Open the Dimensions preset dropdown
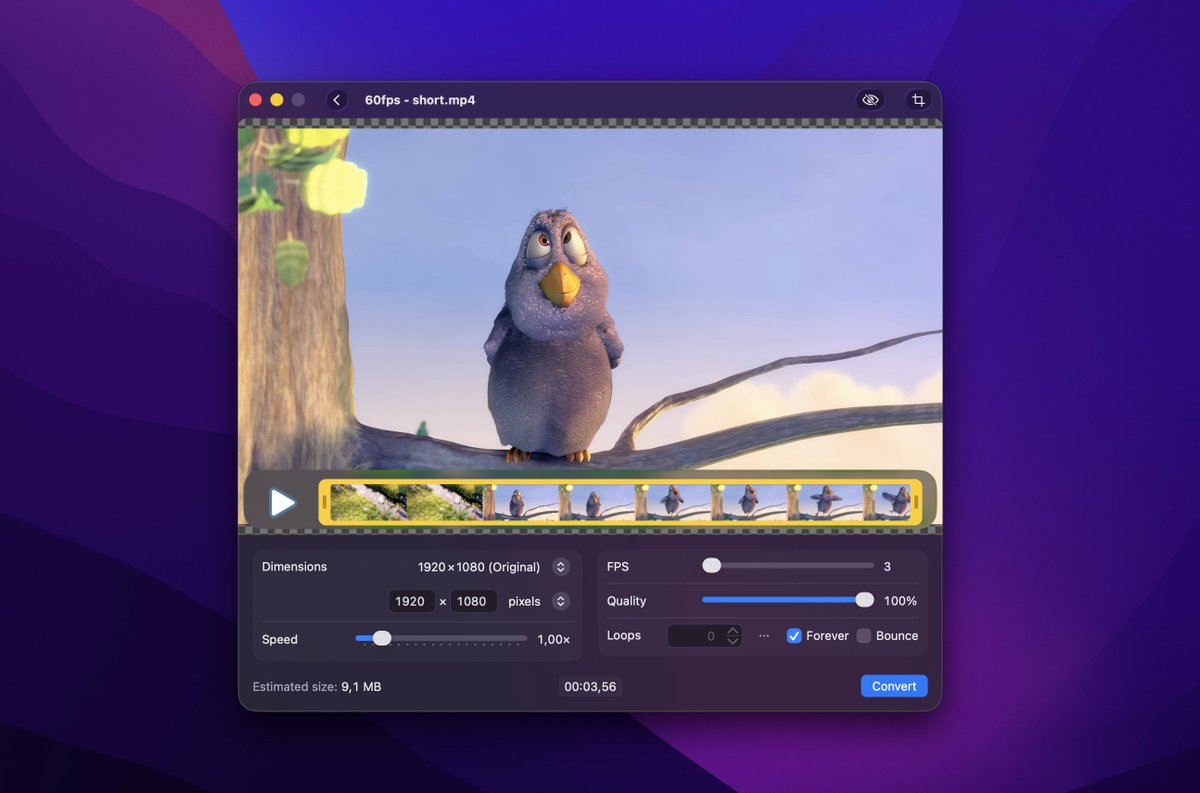Screen dimensions: 1200x793 (x=561, y=567)
